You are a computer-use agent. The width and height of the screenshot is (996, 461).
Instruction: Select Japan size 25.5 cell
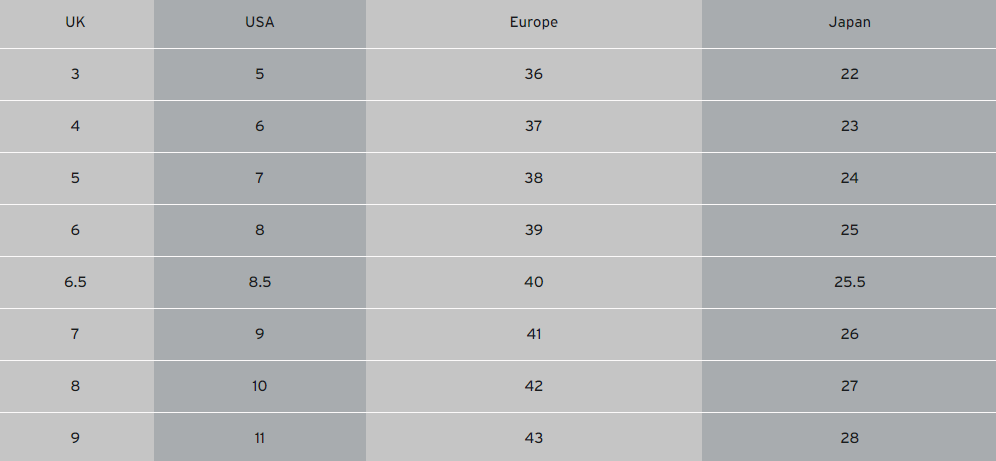click(x=849, y=282)
